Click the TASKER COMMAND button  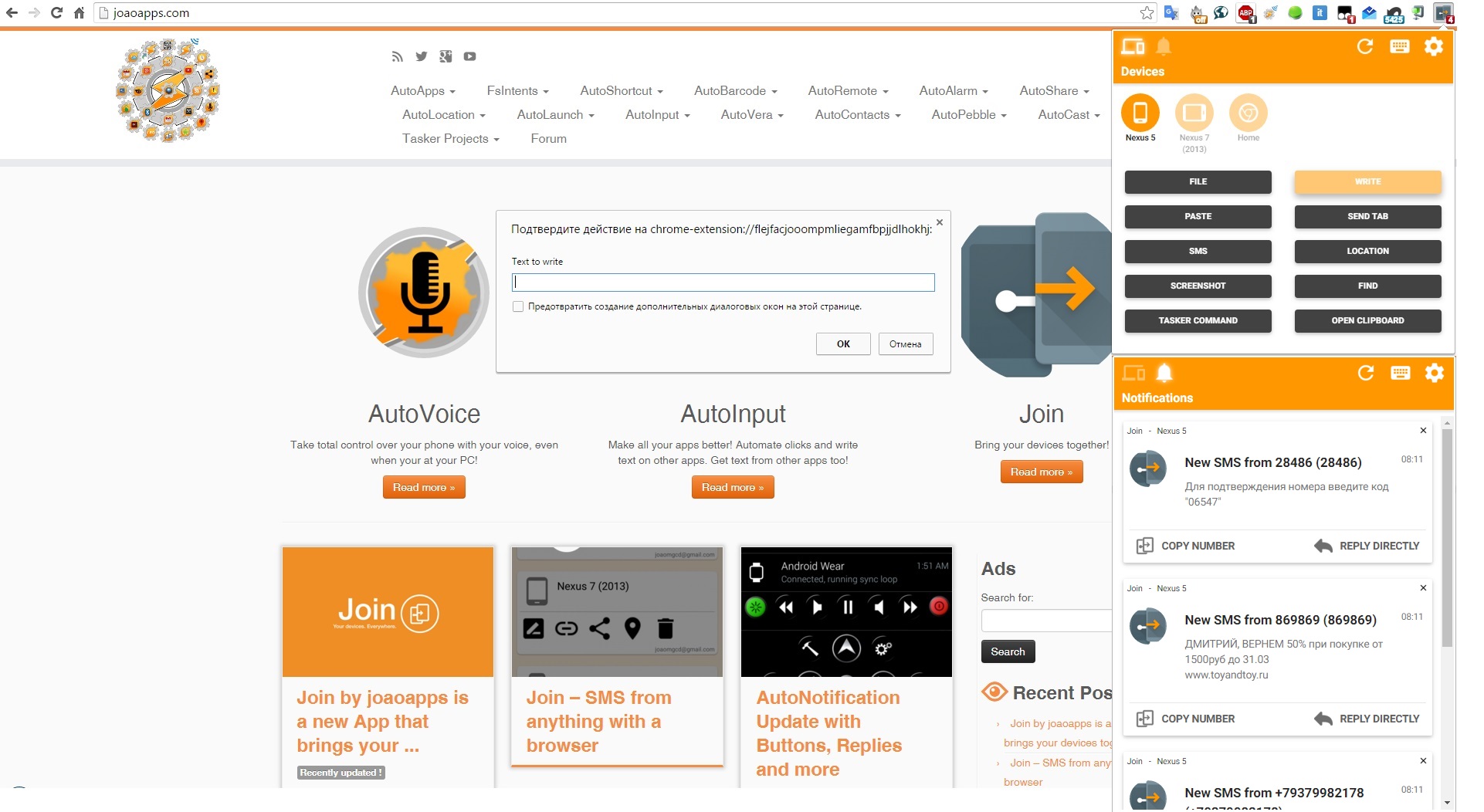(1198, 320)
